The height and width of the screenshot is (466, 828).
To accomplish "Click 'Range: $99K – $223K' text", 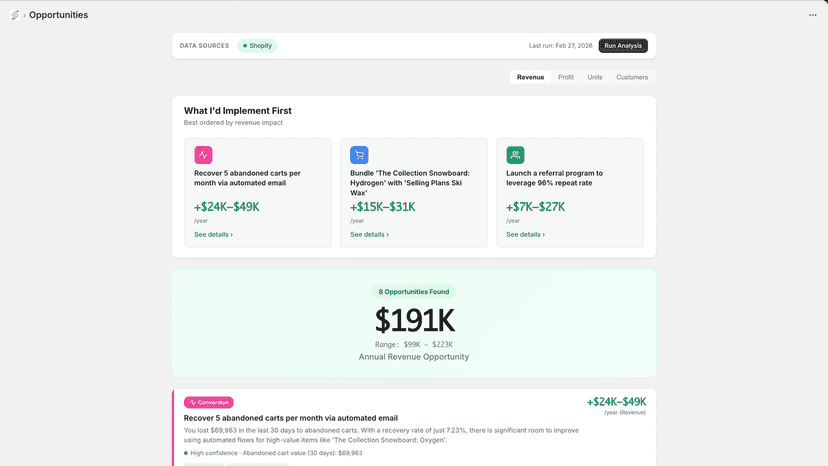I will pyautogui.click(x=413, y=344).
